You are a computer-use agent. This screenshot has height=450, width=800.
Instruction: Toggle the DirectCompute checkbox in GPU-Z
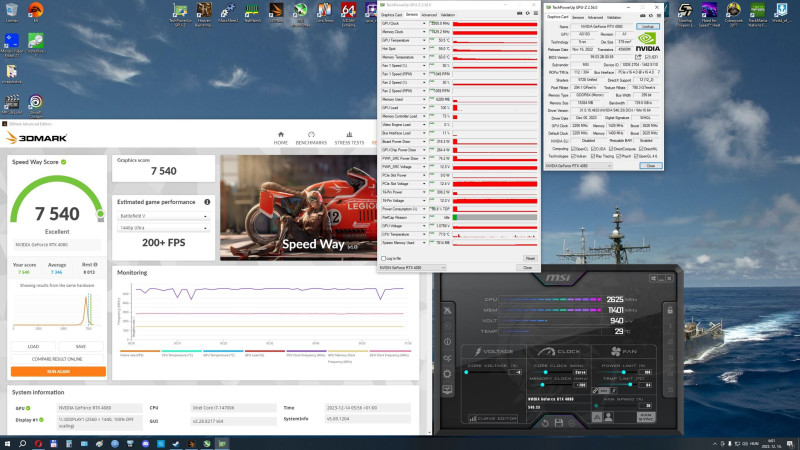(611, 148)
